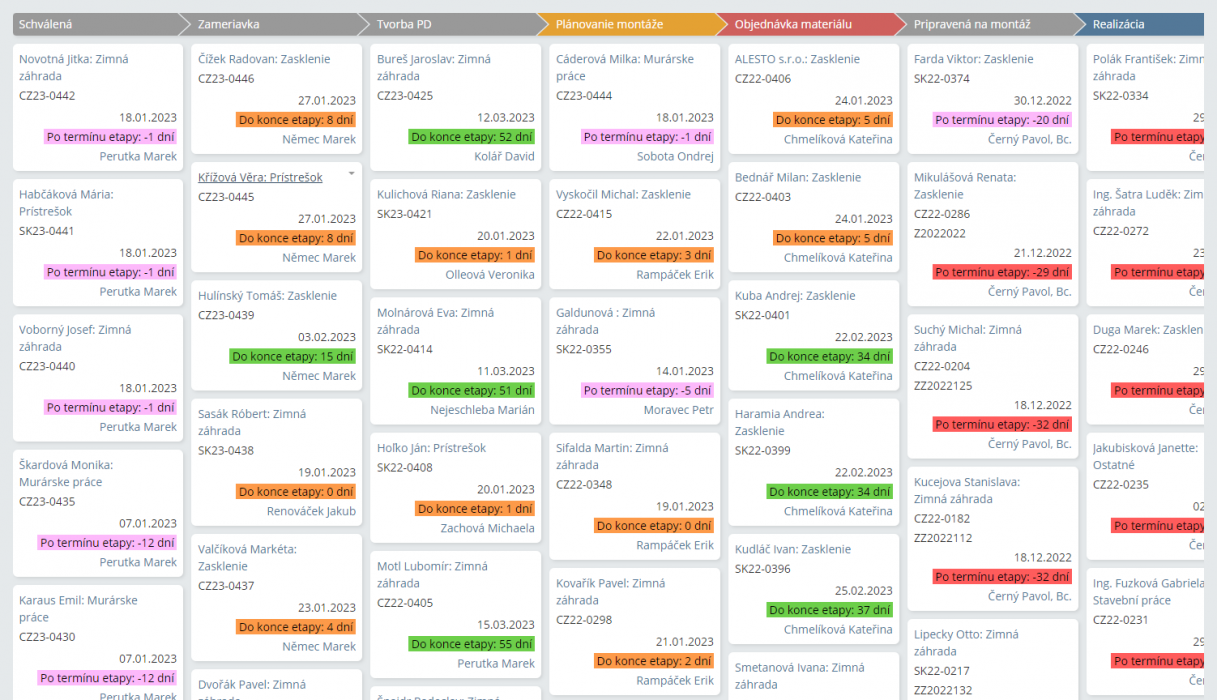This screenshot has height=700, width=1217.
Task: Open Novotná Jitka: Zimná záhrada card title
Action: pos(74,67)
